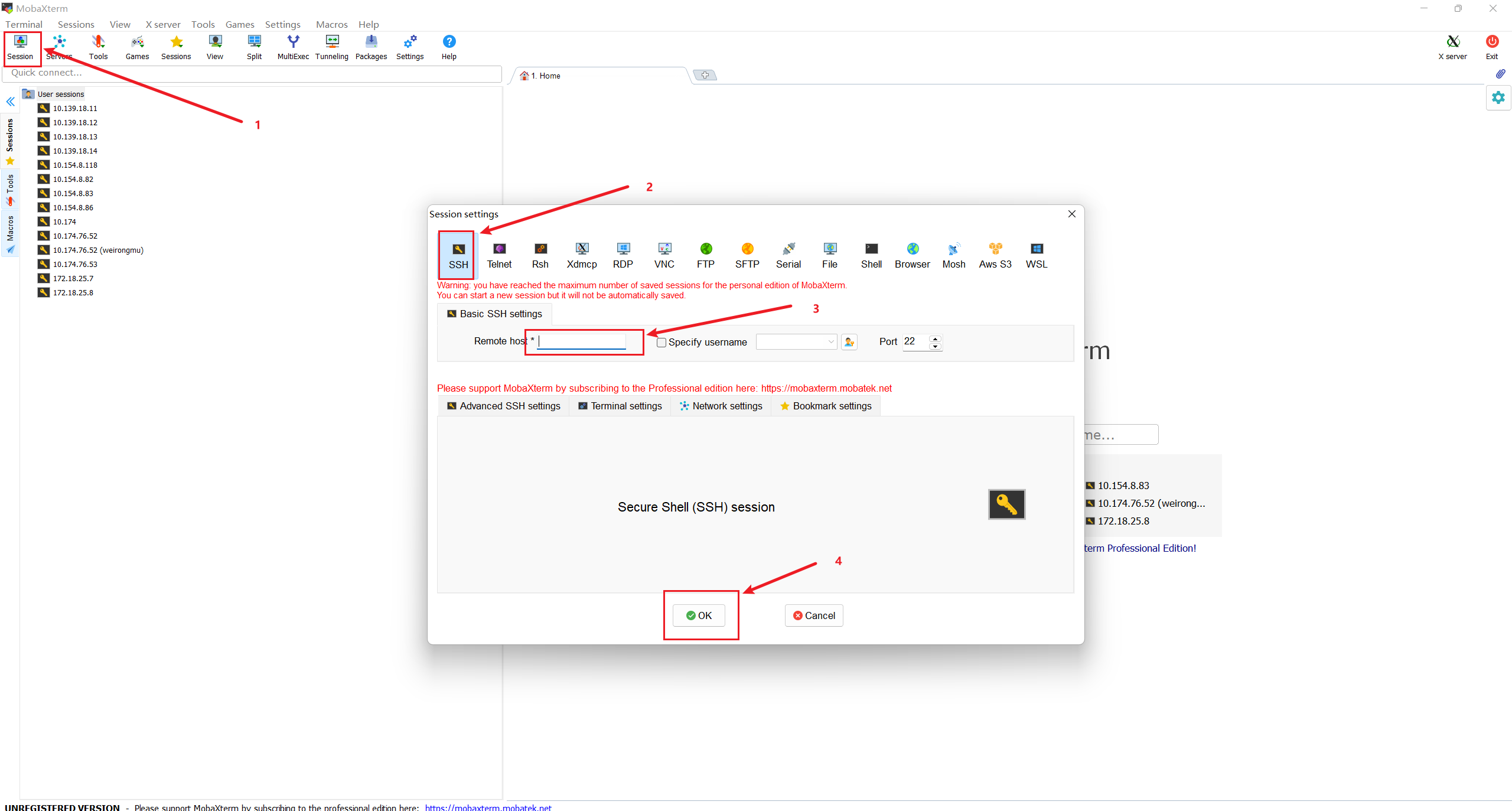Screen dimensions: 1512x811
Task: Click OK to confirm session settings
Action: pos(701,615)
